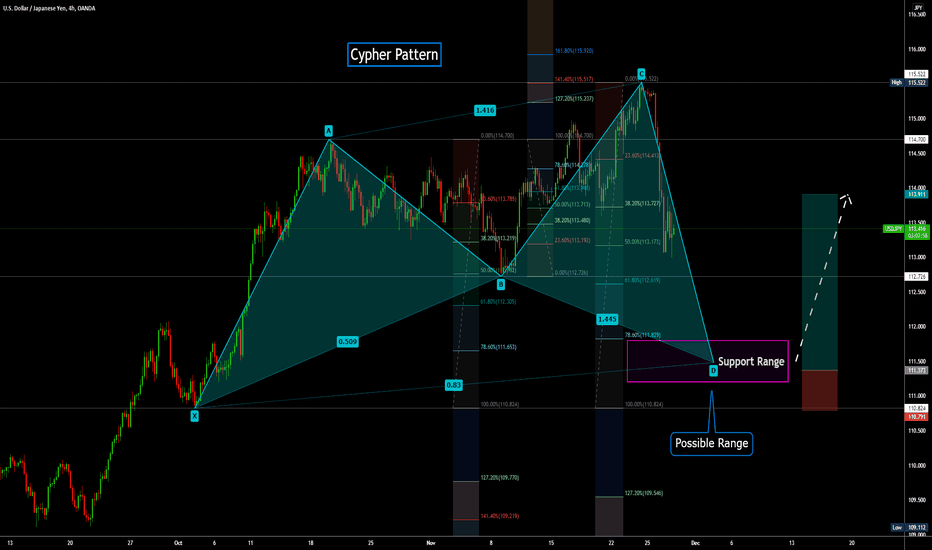Click the 114.700 price axis label
932x550 pixels.
point(916,139)
